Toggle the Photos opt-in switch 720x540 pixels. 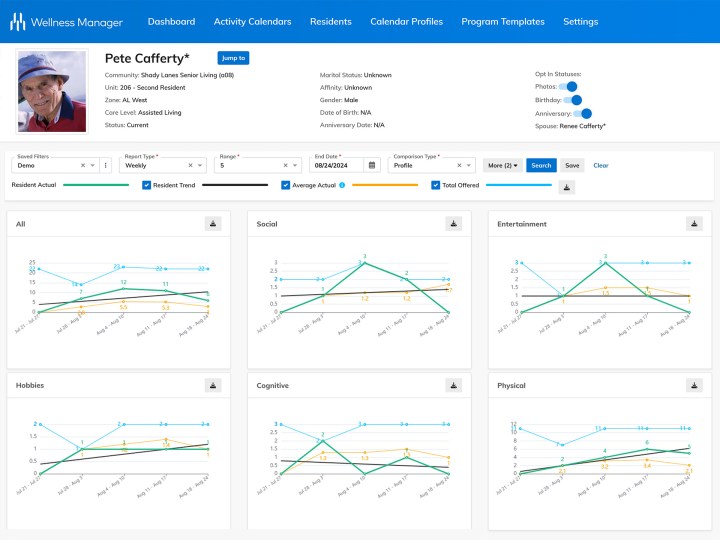coord(570,87)
